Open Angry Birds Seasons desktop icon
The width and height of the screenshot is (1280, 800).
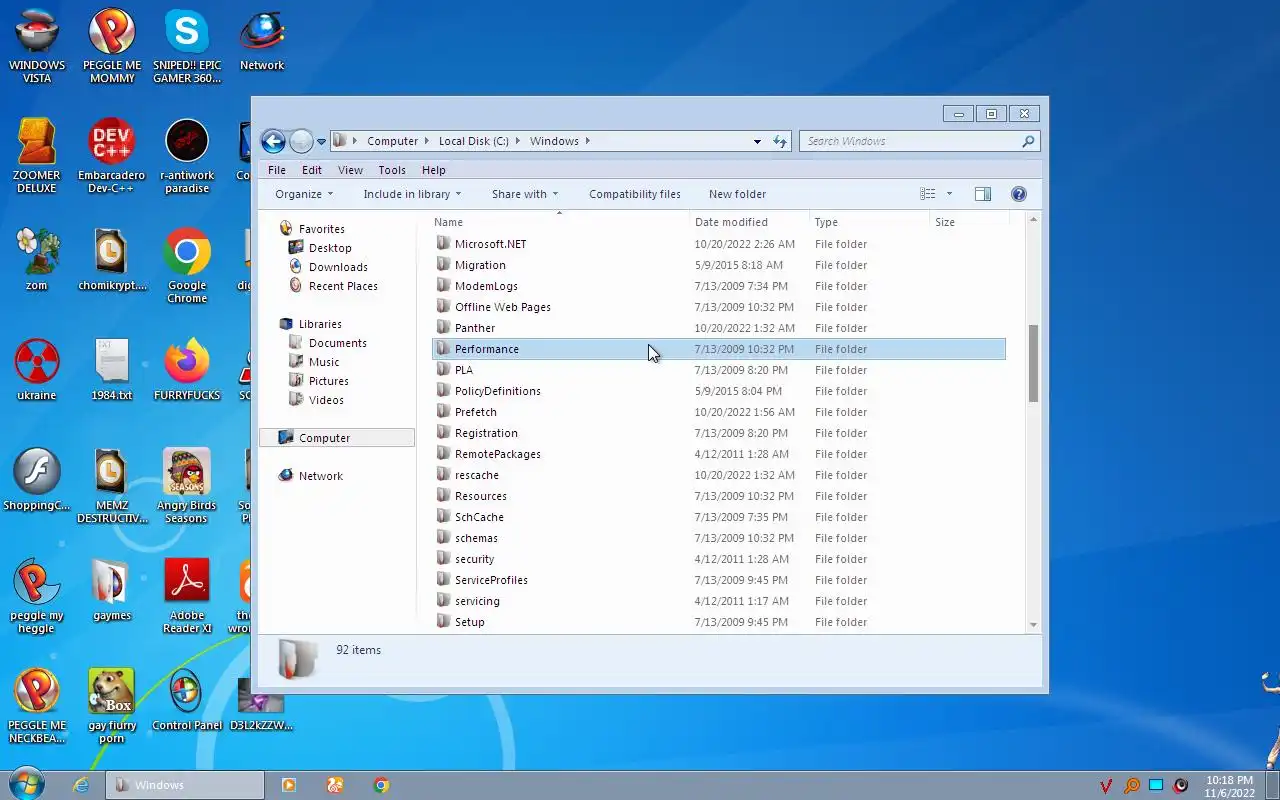[x=187, y=486]
